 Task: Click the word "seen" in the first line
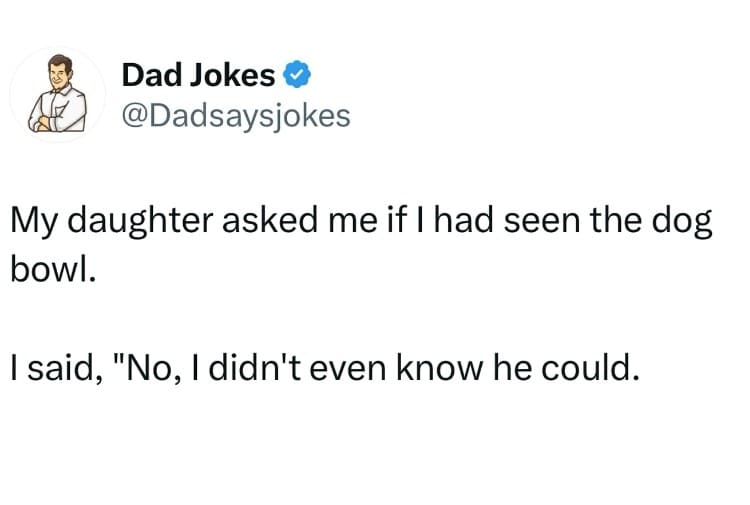coord(541,222)
